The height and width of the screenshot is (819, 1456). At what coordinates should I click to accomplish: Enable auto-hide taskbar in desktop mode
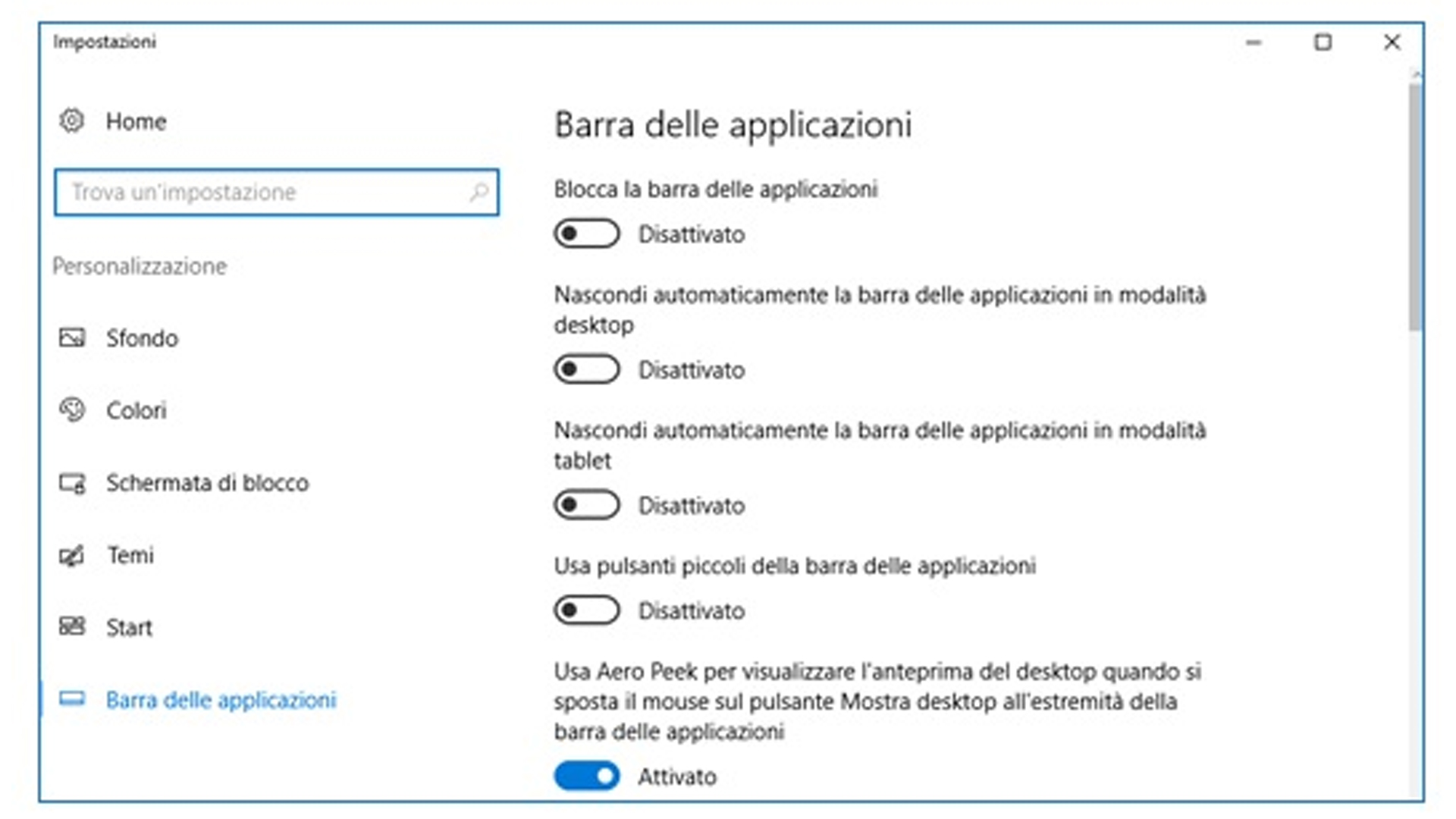pyautogui.click(x=586, y=369)
